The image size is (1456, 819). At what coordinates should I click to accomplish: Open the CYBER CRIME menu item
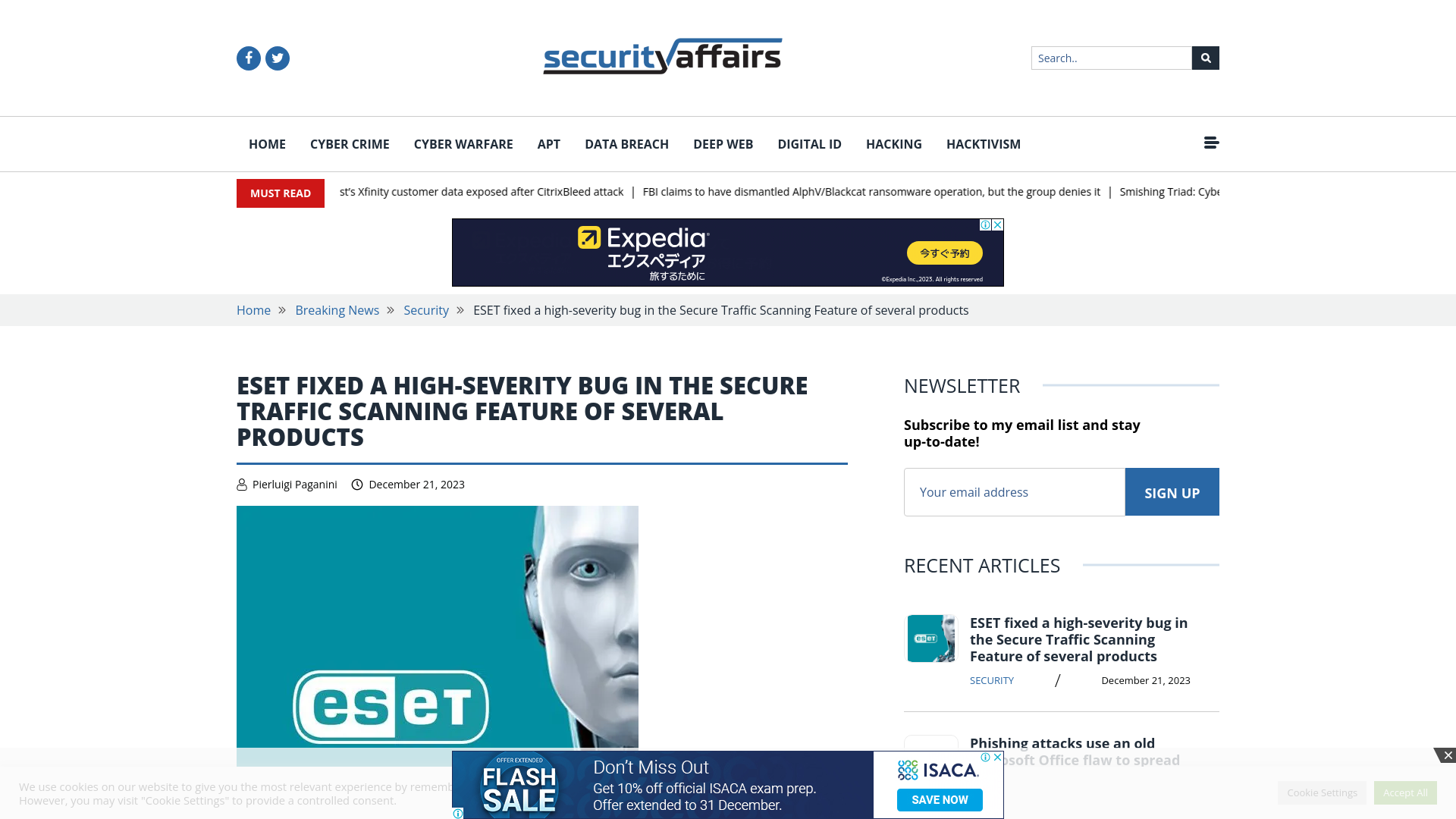pyautogui.click(x=349, y=144)
